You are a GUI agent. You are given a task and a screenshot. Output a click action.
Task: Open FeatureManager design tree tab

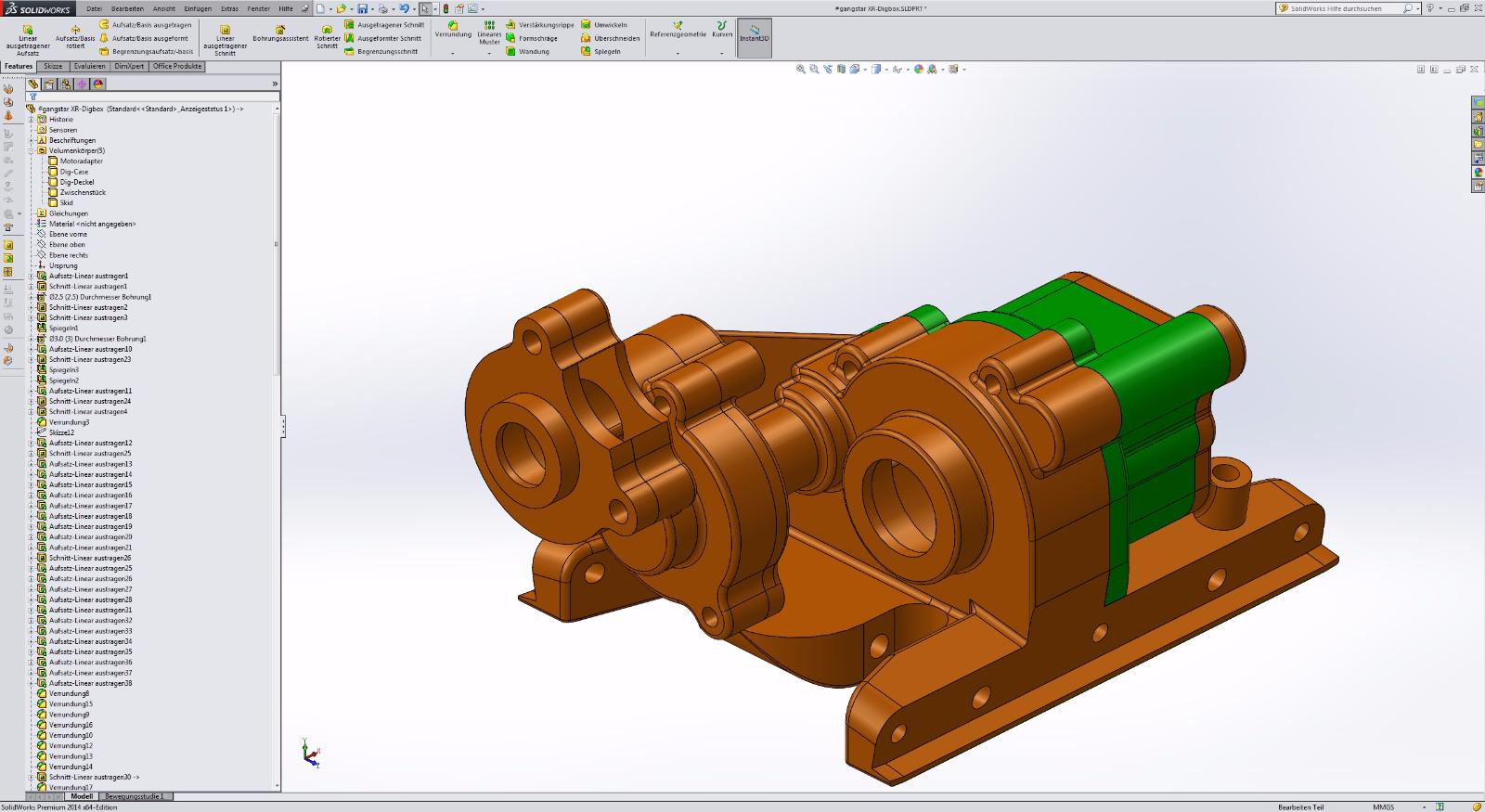click(32, 84)
